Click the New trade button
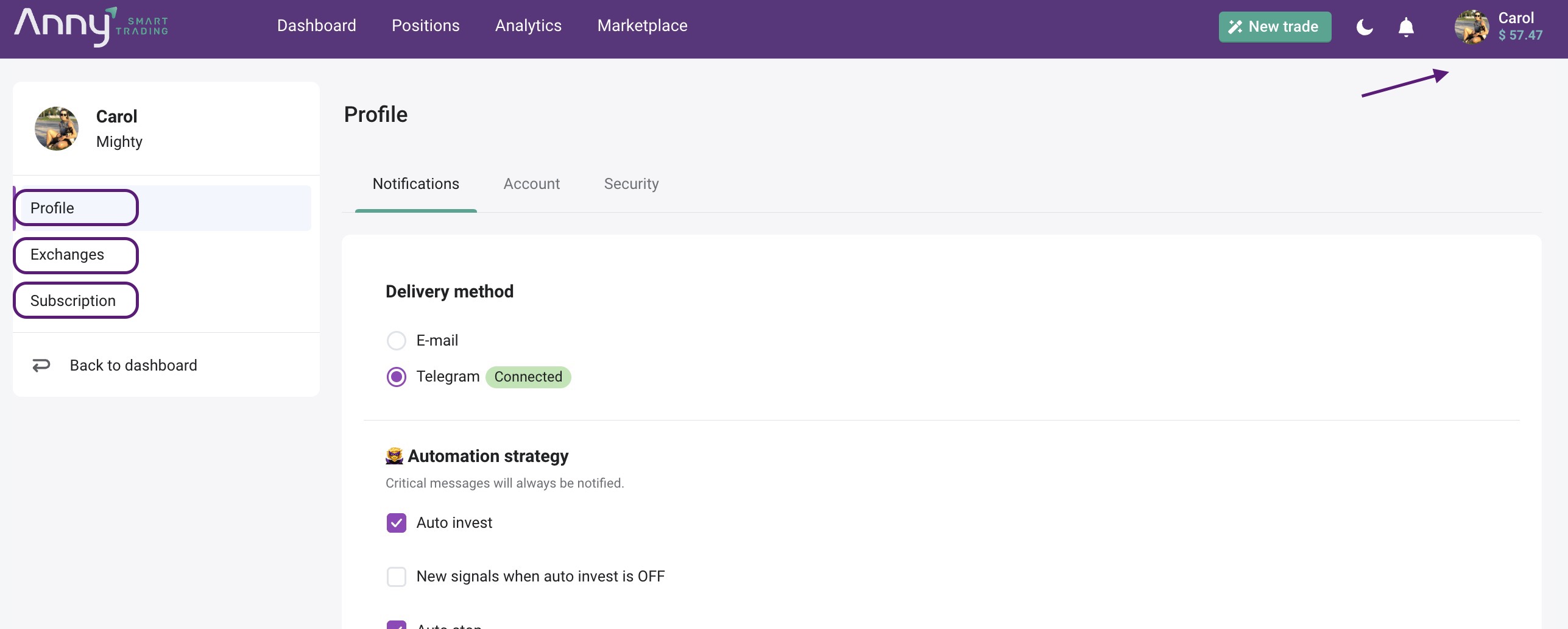The image size is (1568, 629). [x=1274, y=27]
